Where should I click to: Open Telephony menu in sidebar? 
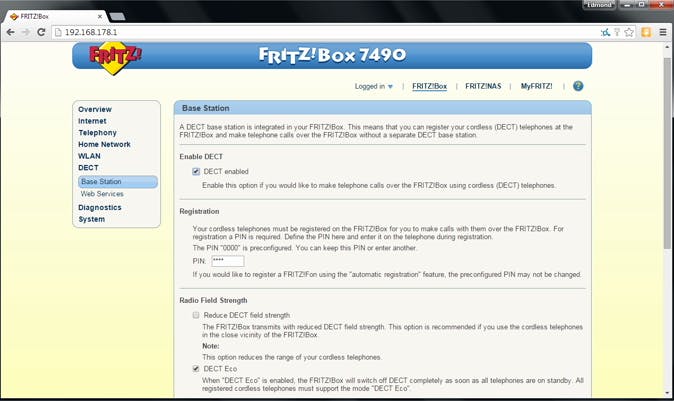pos(98,133)
